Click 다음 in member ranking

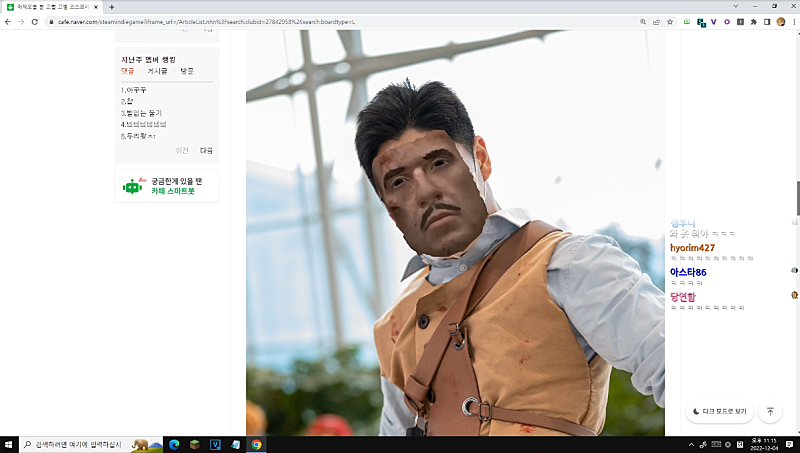coord(206,150)
